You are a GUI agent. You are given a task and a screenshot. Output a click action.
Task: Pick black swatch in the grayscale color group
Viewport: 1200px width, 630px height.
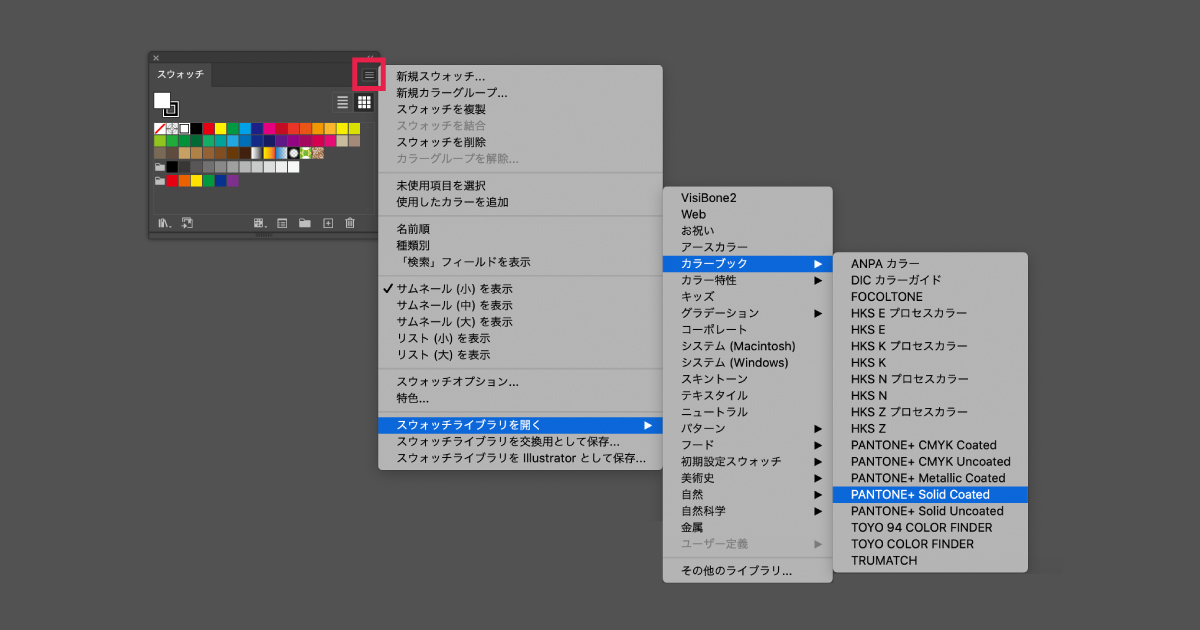pos(172,167)
